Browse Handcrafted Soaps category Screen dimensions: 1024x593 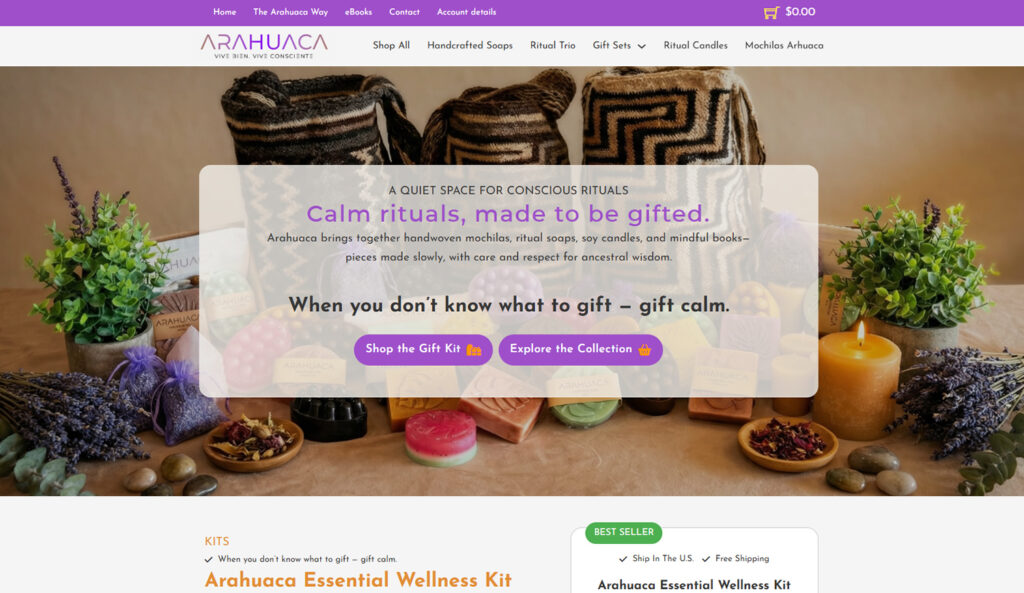[470, 46]
